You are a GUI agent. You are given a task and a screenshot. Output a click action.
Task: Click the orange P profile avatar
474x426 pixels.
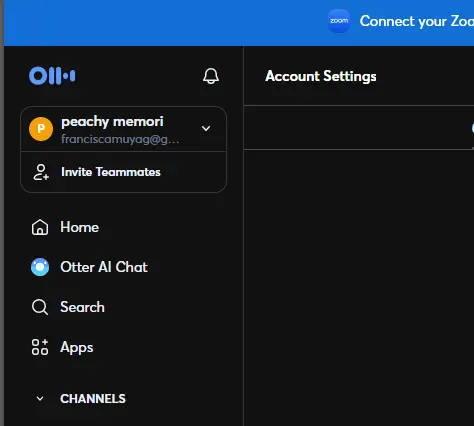(41, 129)
